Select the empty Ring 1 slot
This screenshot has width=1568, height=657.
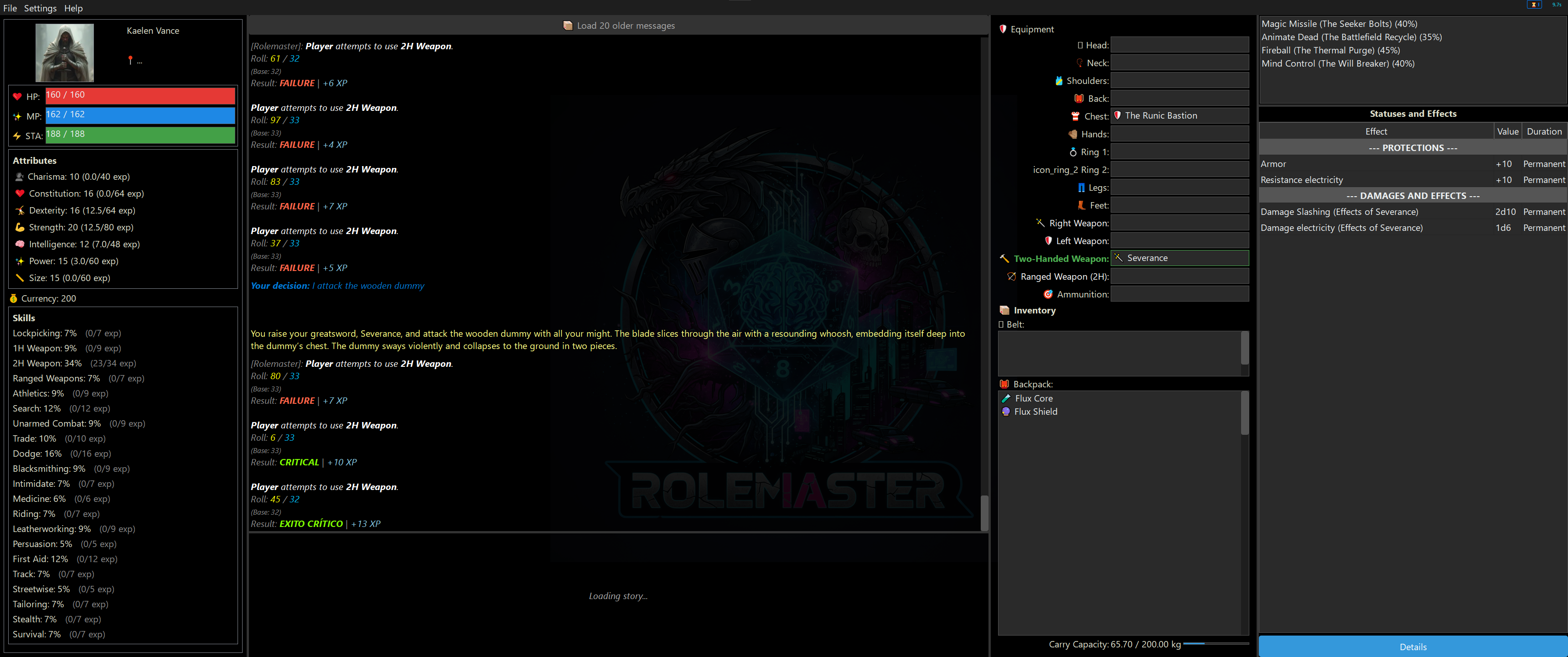click(x=1180, y=151)
